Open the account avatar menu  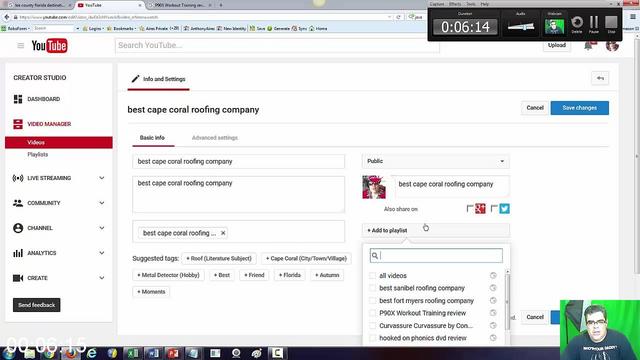coord(612,46)
